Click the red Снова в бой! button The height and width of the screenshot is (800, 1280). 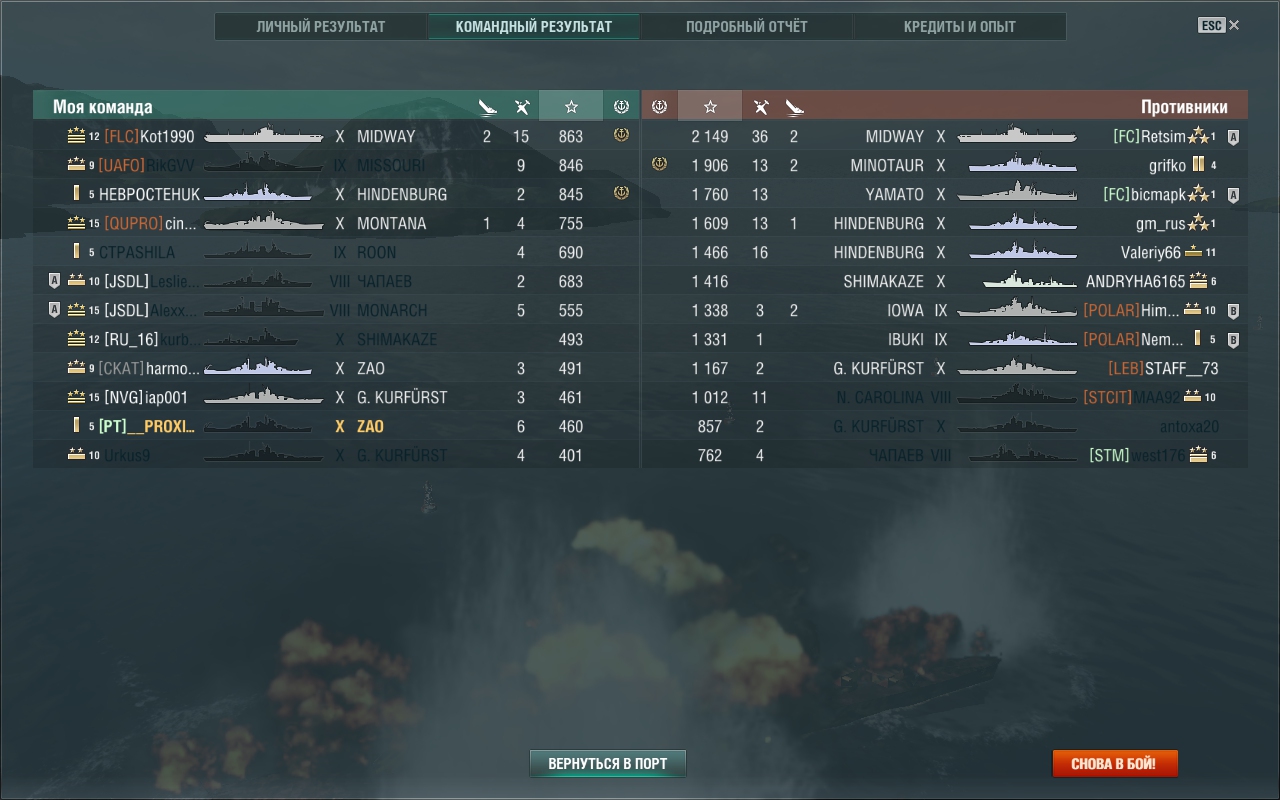[1114, 764]
